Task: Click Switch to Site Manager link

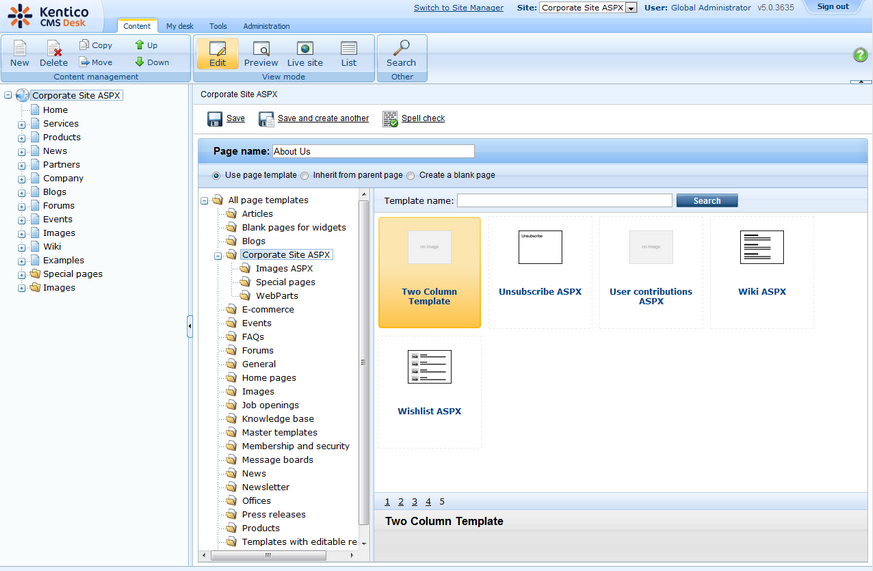Action: click(459, 8)
